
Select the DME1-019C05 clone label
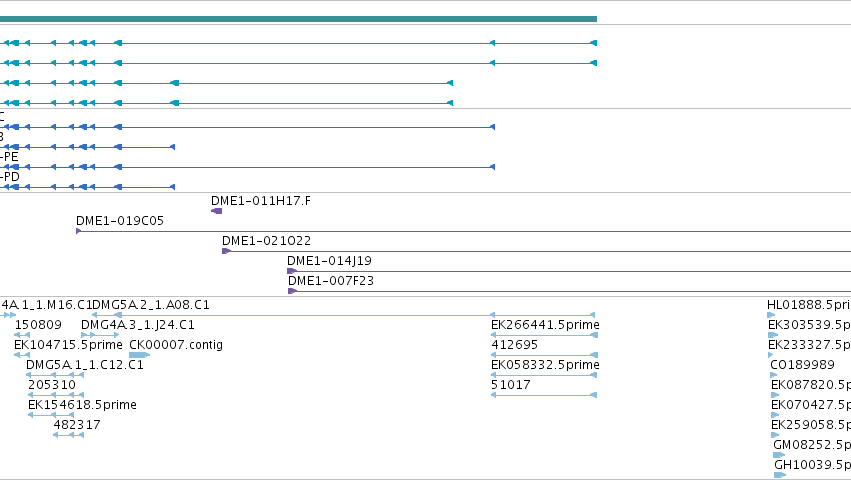120,221
